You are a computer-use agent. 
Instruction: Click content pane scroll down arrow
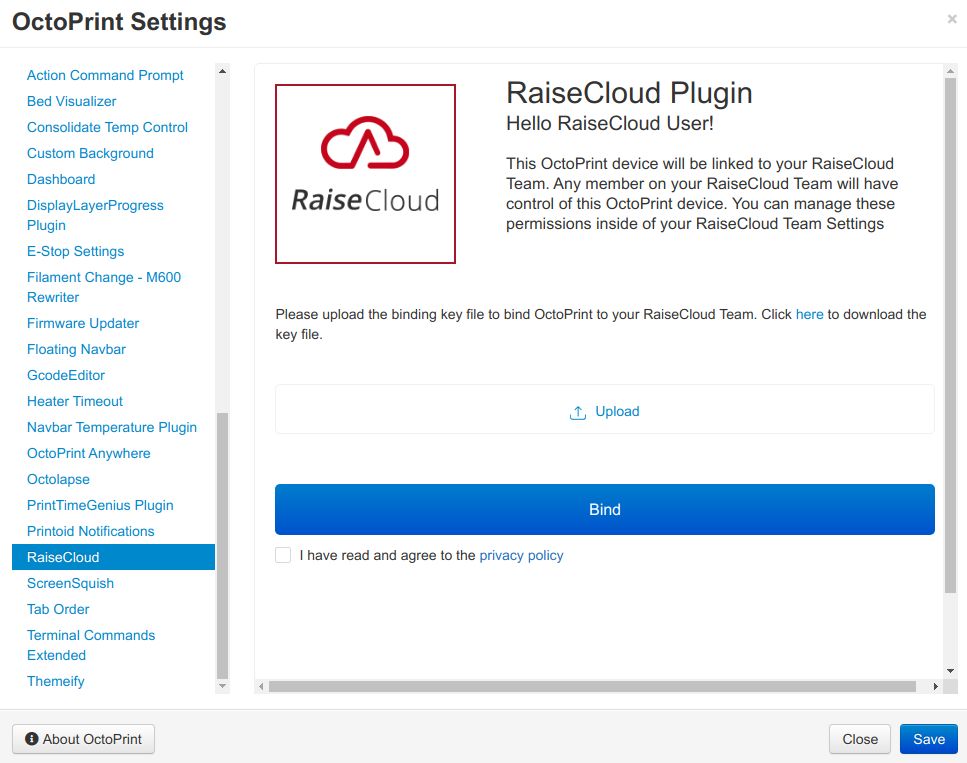click(950, 670)
